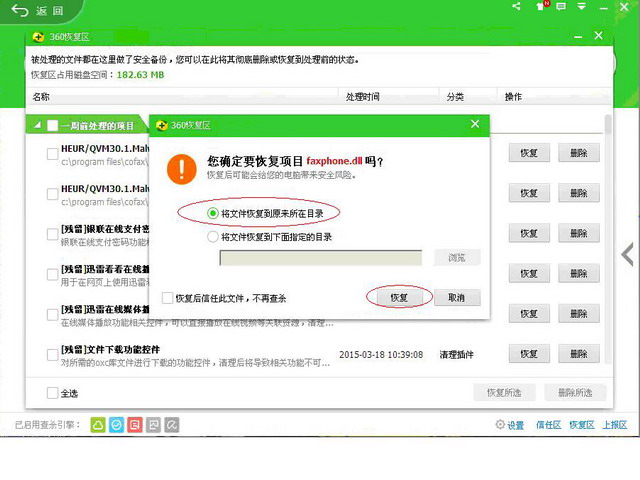
Task: Click the 360 logo in the confirm dialog title
Action: pos(162,125)
